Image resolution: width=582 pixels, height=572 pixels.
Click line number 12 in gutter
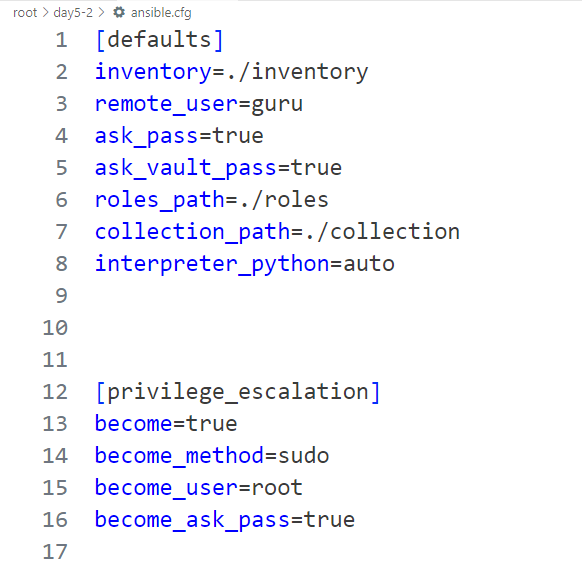[55, 392]
